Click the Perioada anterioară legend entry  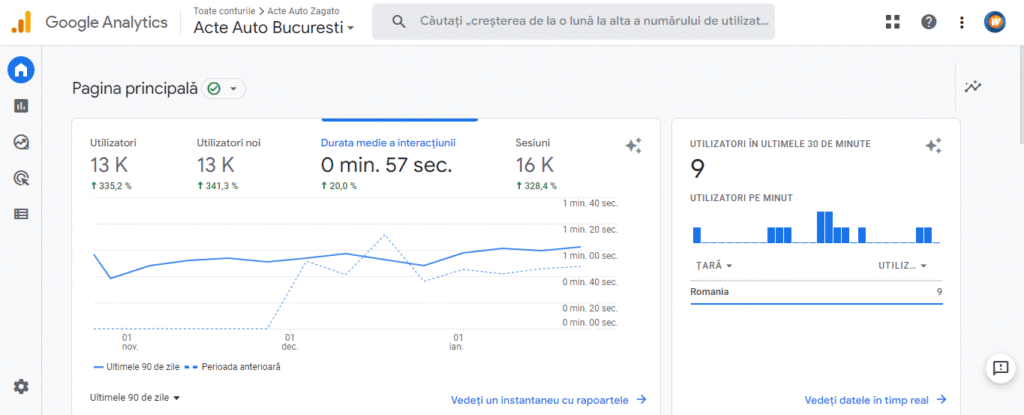coord(232,367)
